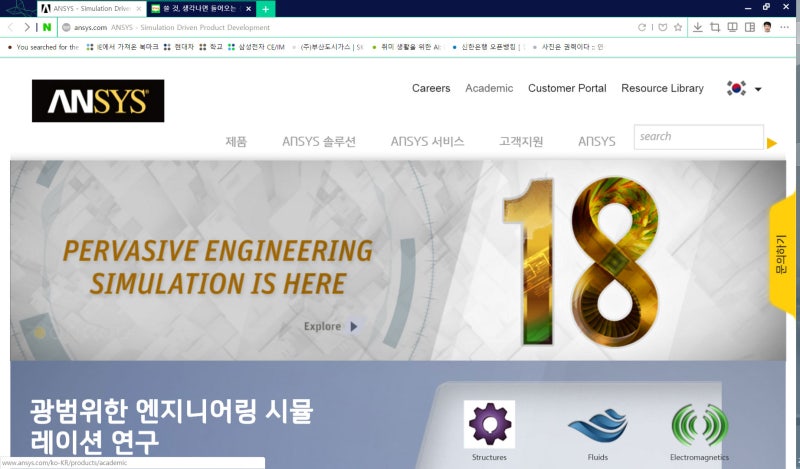
Task: Open the 취미 생활을 위한 bookmark
Action: pyautogui.click(x=407, y=47)
